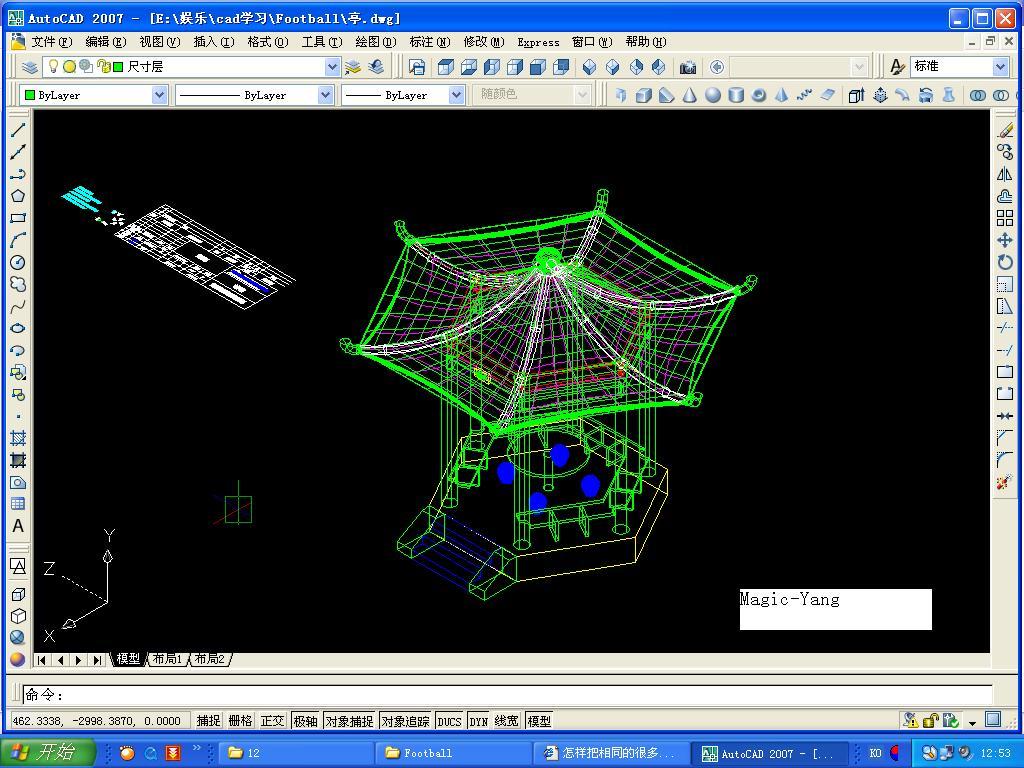The image size is (1024, 768).
Task: Create a Cylinder solid
Action: (x=736, y=95)
